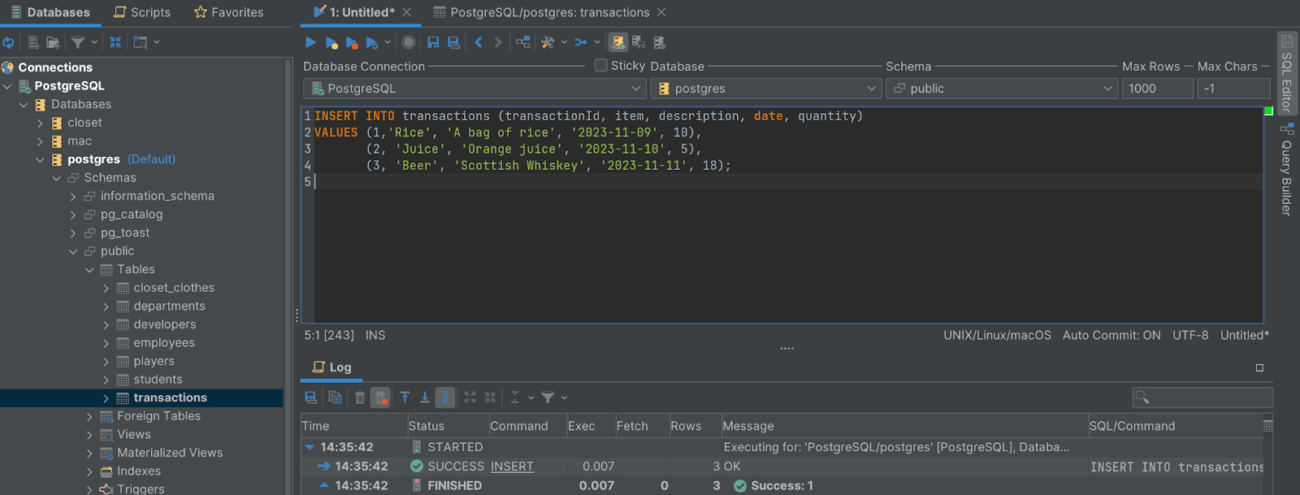Expand the Views node

(90, 434)
